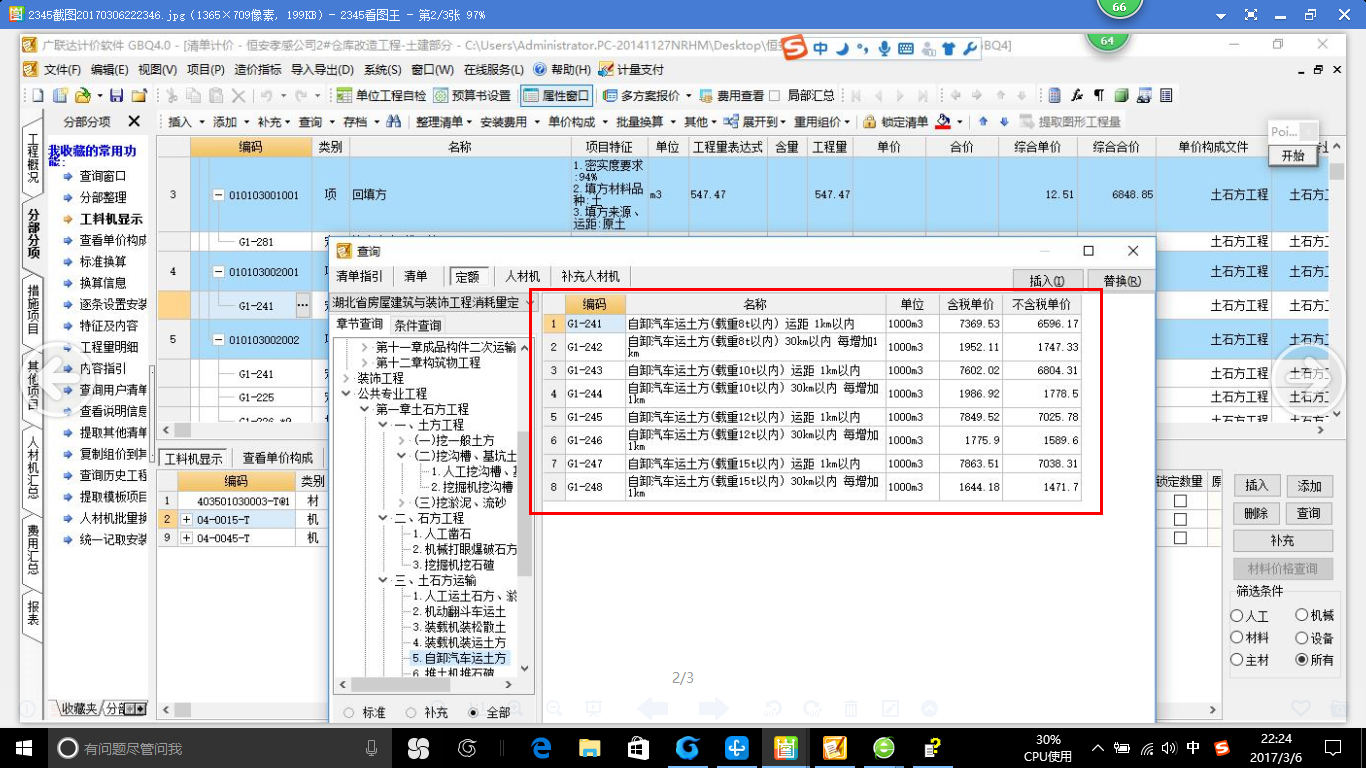
Task: Open the 文件(F) menu
Action: [62, 69]
